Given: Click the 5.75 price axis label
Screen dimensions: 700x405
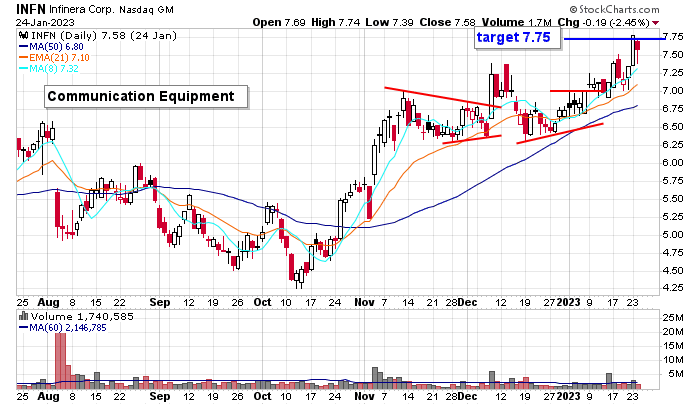Looking at the screenshot, I should [x=673, y=180].
